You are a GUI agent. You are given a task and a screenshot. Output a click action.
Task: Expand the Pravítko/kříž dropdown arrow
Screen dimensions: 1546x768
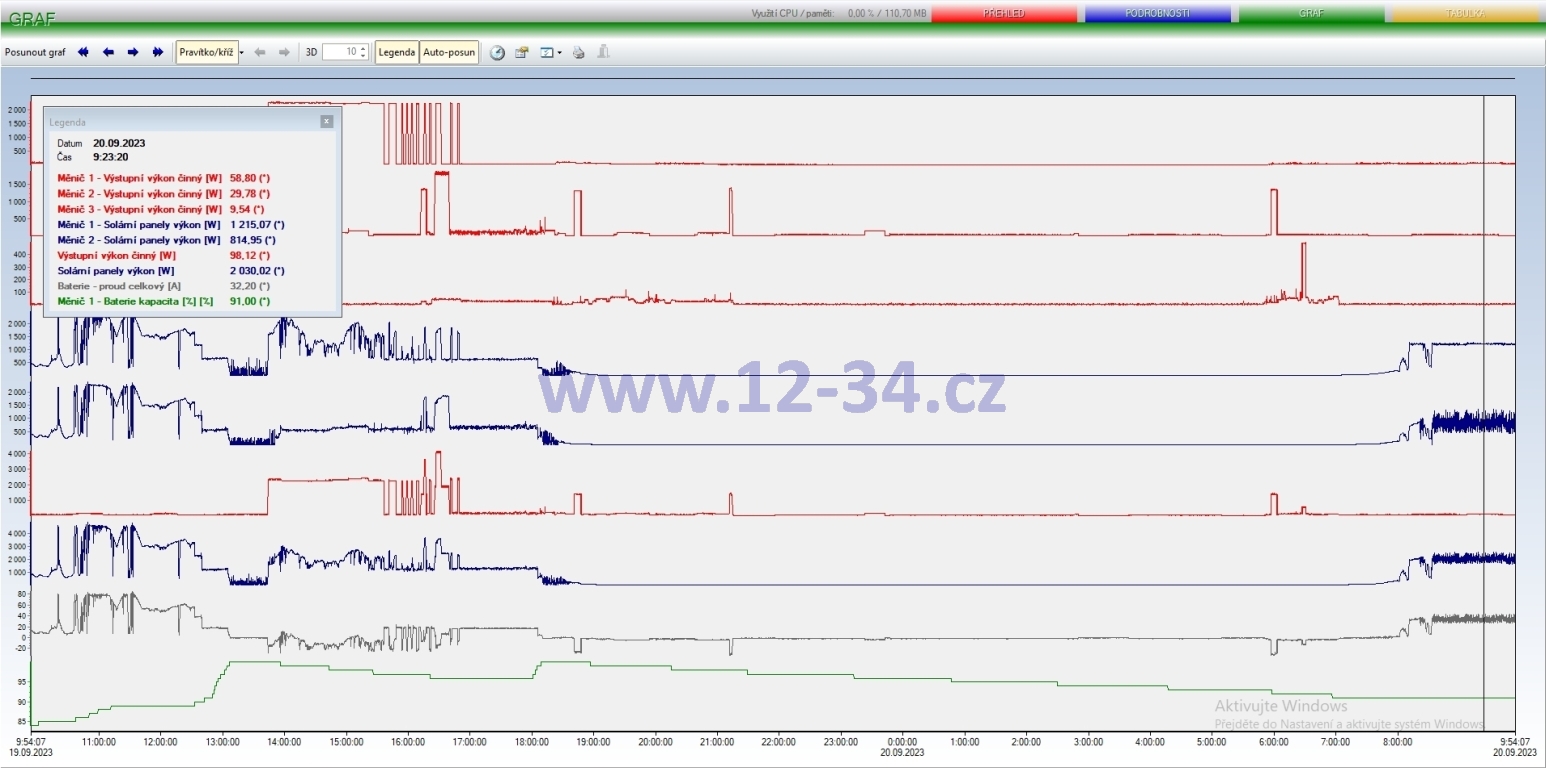pos(242,52)
